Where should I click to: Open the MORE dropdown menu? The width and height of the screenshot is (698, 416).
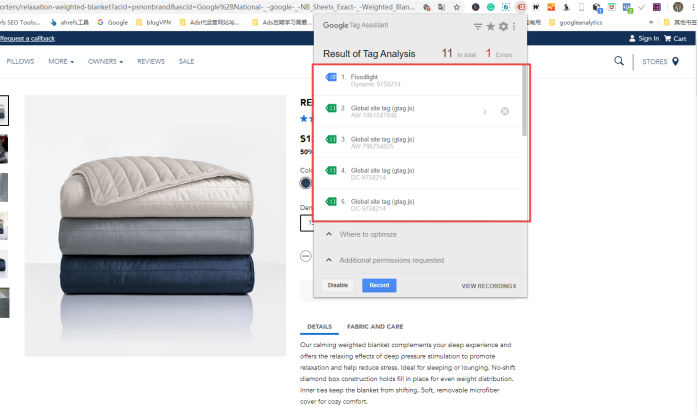click(61, 61)
